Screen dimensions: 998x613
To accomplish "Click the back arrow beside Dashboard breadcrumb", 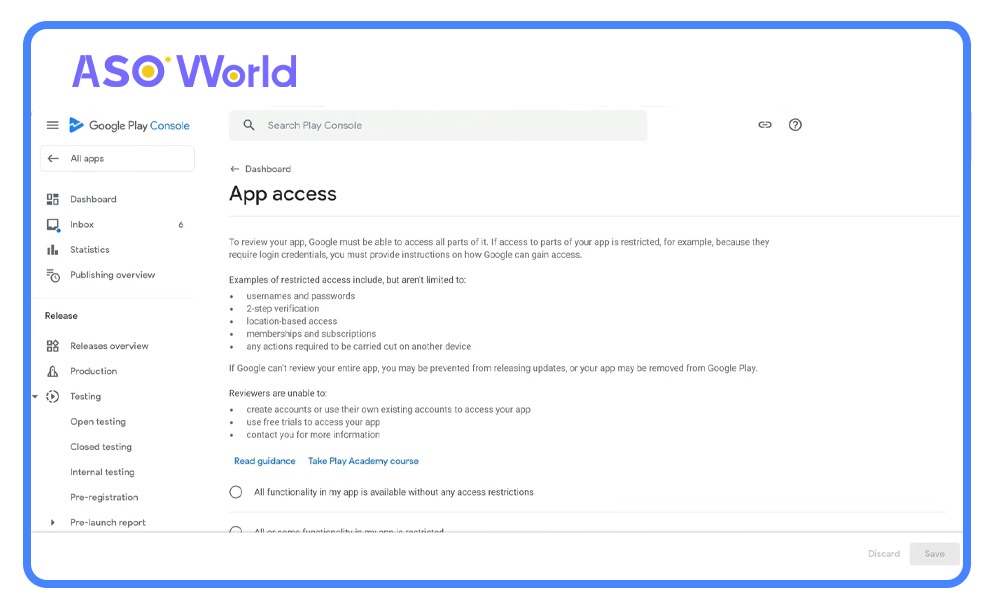I will [234, 169].
